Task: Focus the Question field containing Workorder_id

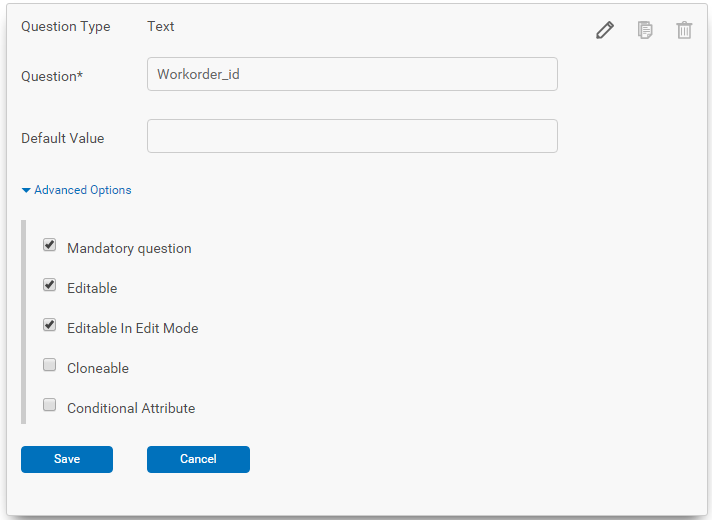Action: (352, 74)
